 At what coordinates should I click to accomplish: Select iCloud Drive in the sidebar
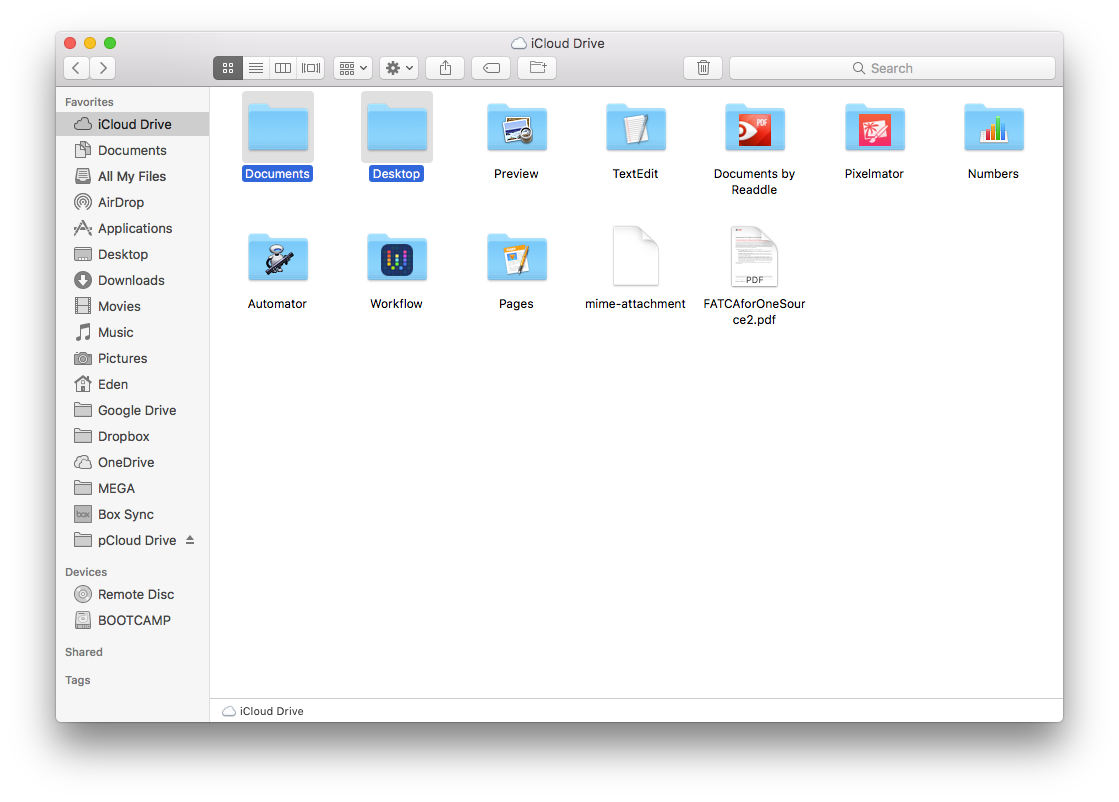point(133,124)
